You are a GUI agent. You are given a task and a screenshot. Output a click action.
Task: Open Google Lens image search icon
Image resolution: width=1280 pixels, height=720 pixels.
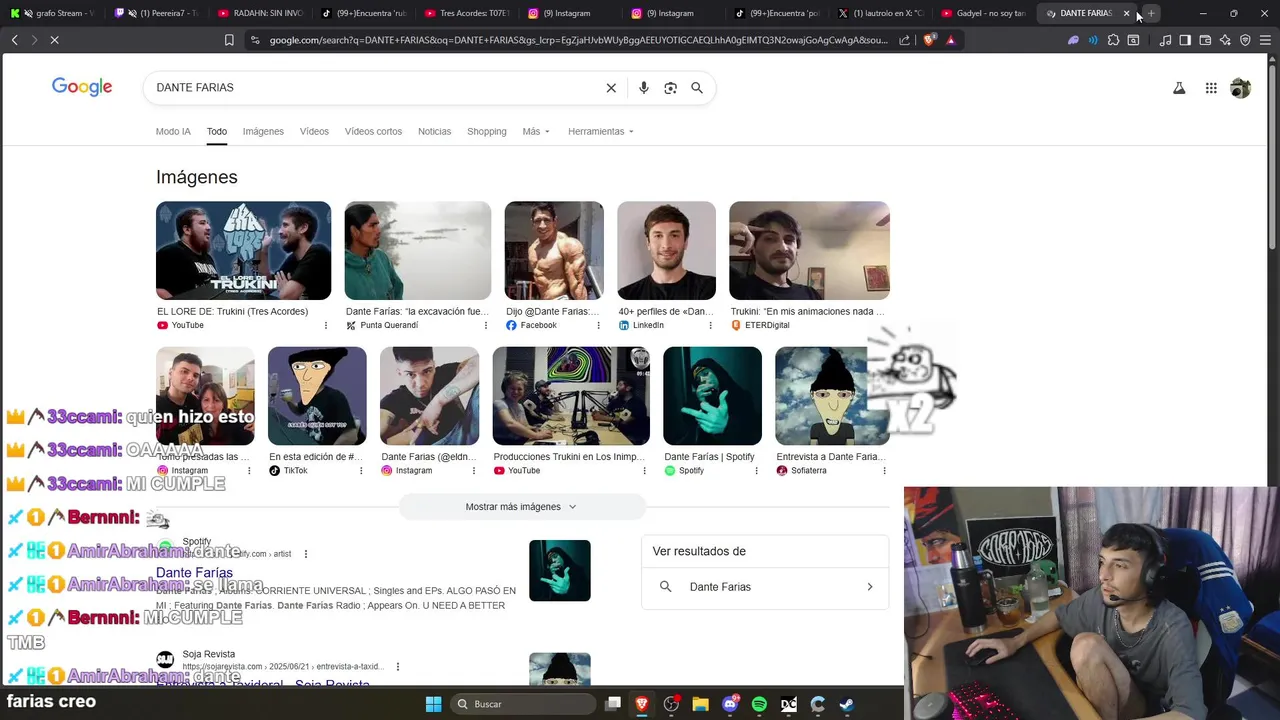671,88
